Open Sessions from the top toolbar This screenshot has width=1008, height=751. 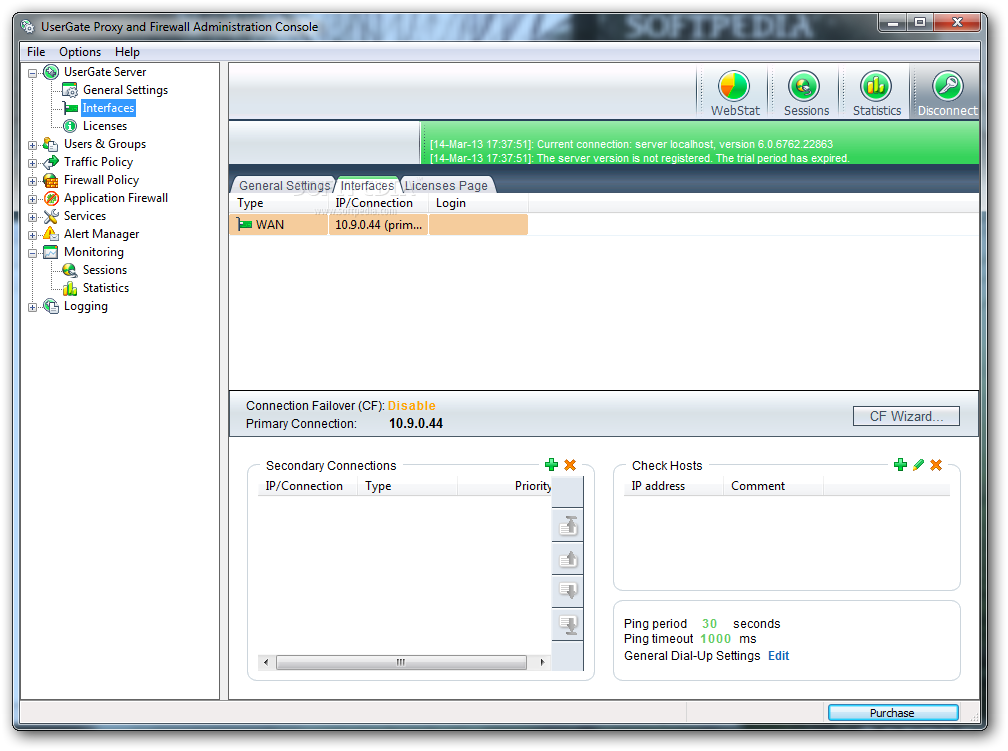click(806, 93)
